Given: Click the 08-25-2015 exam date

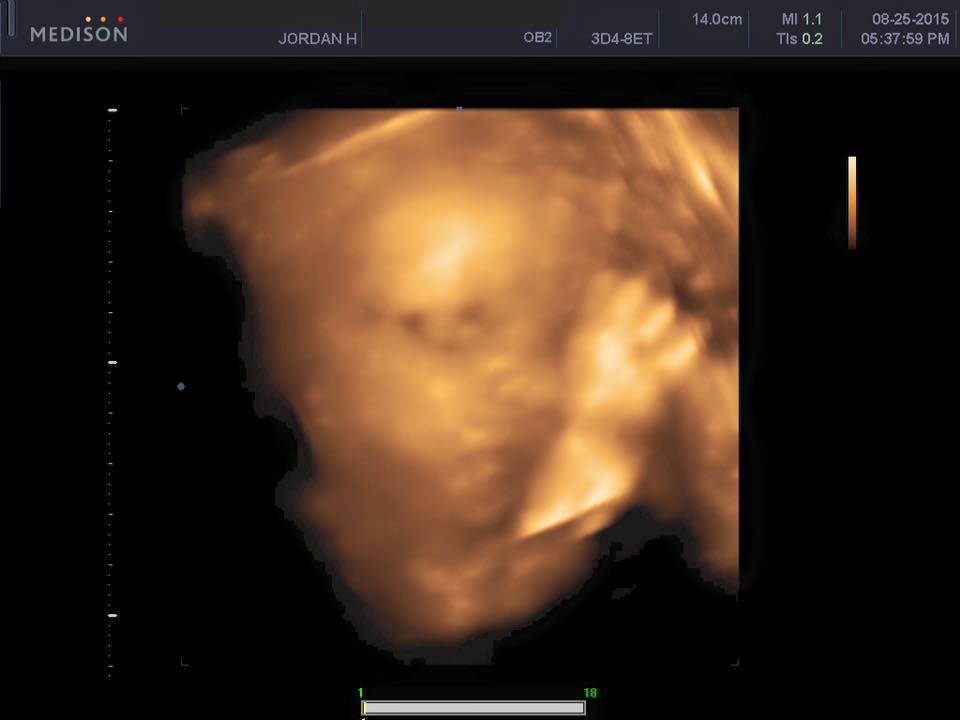Looking at the screenshot, I should [x=909, y=19].
